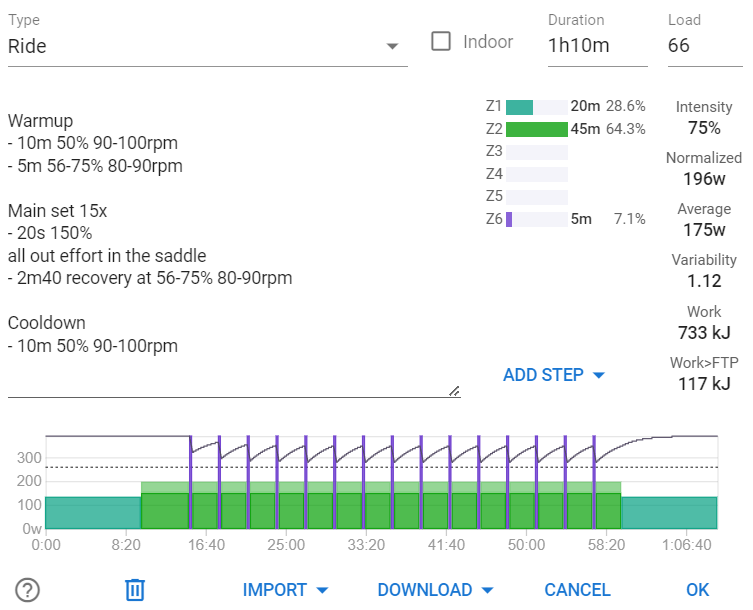Click the Import dropdown caret

point(323,590)
